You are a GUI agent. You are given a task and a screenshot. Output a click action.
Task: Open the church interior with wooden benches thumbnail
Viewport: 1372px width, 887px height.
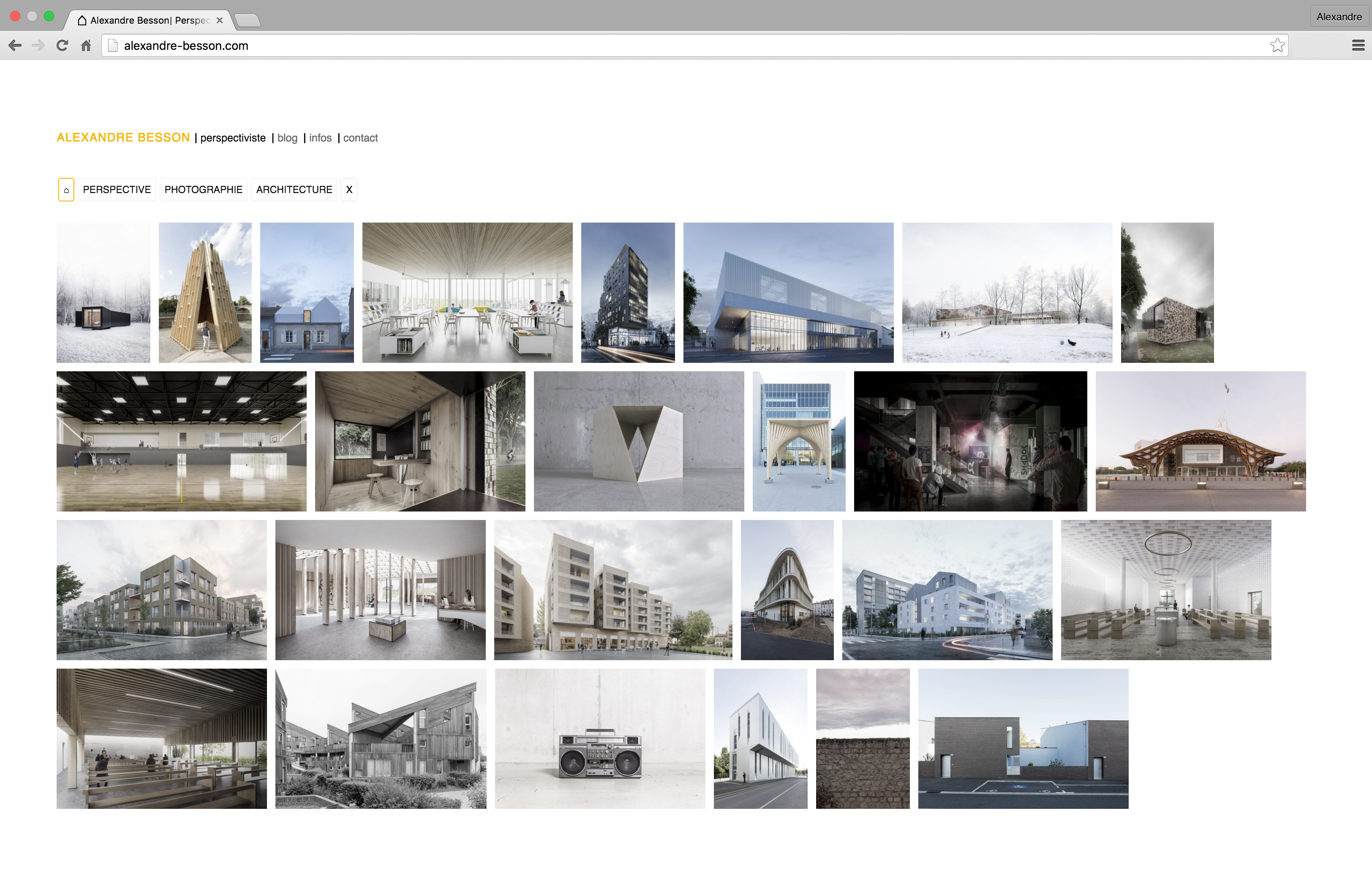pos(162,738)
